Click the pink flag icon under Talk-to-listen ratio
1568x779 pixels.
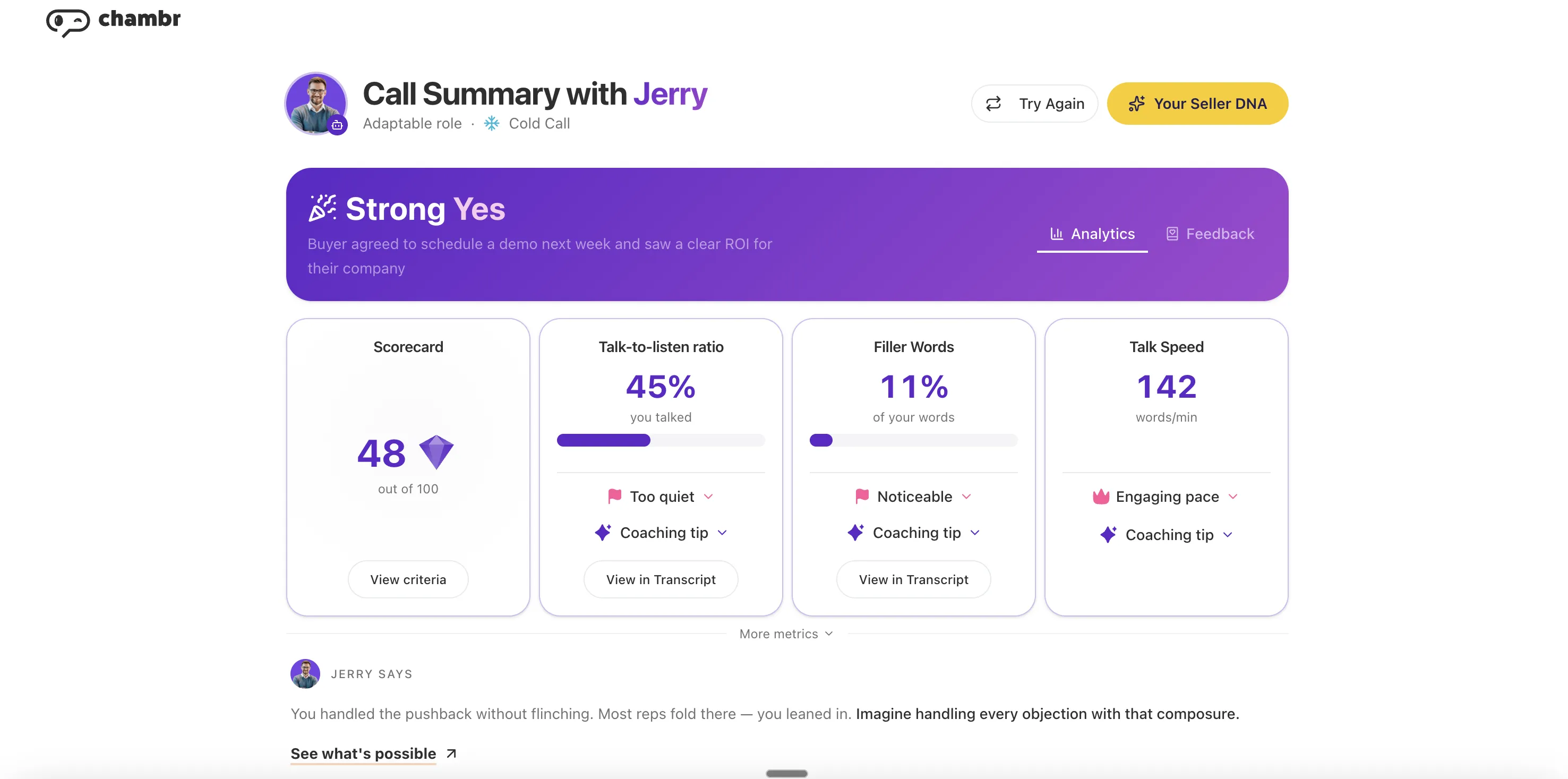(x=614, y=496)
